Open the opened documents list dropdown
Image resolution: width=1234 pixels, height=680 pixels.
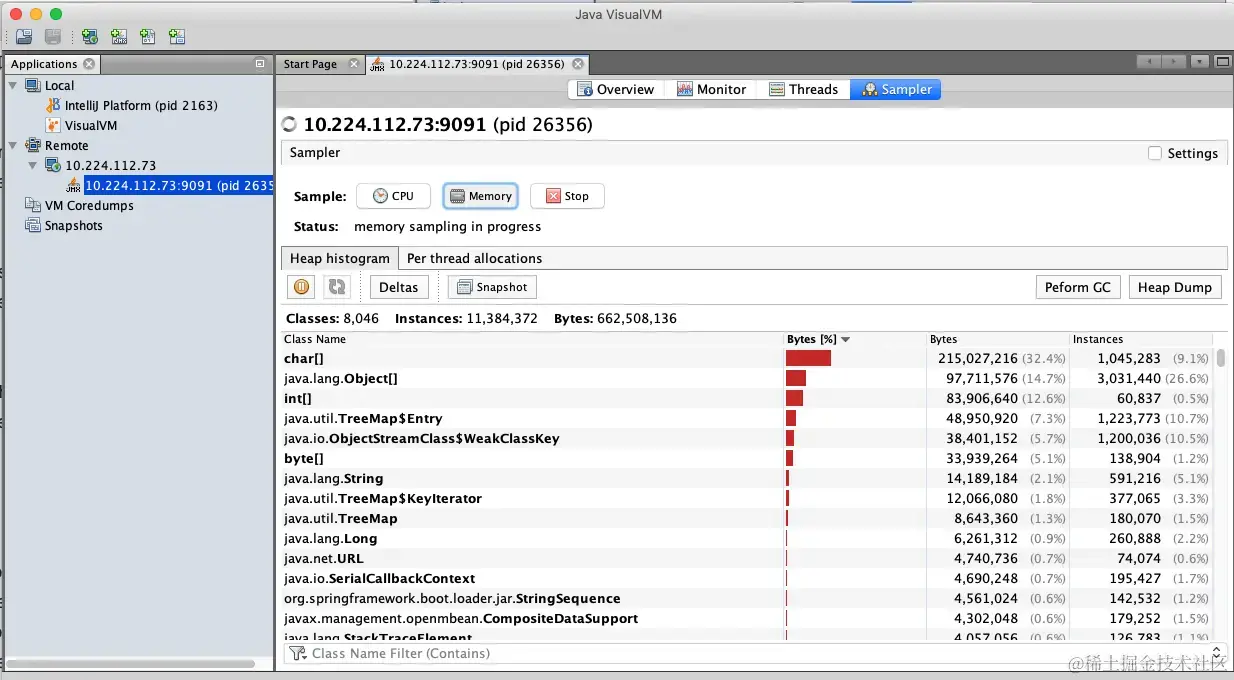click(1200, 62)
